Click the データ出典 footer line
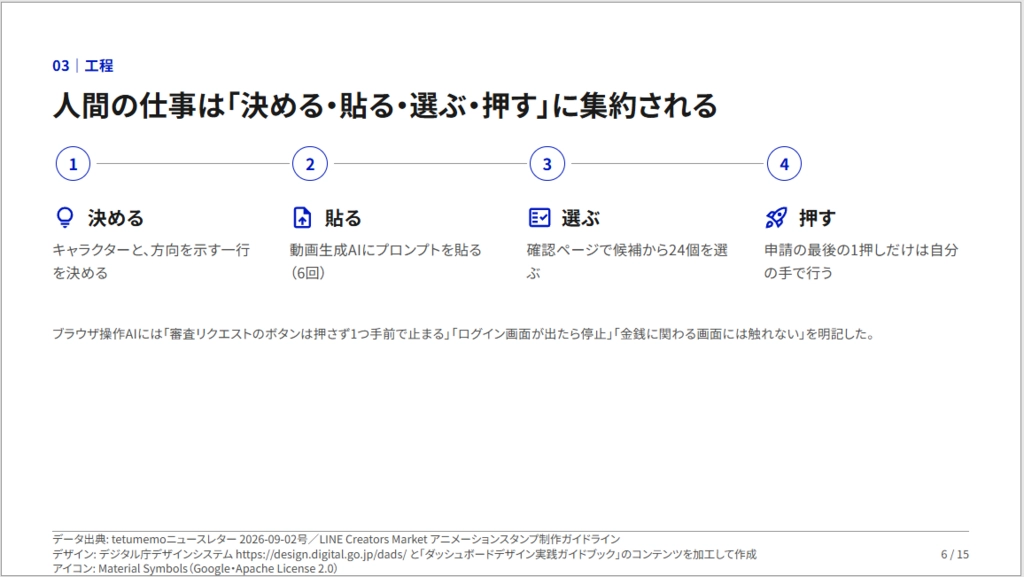This screenshot has height=577, width=1024. coord(336,539)
